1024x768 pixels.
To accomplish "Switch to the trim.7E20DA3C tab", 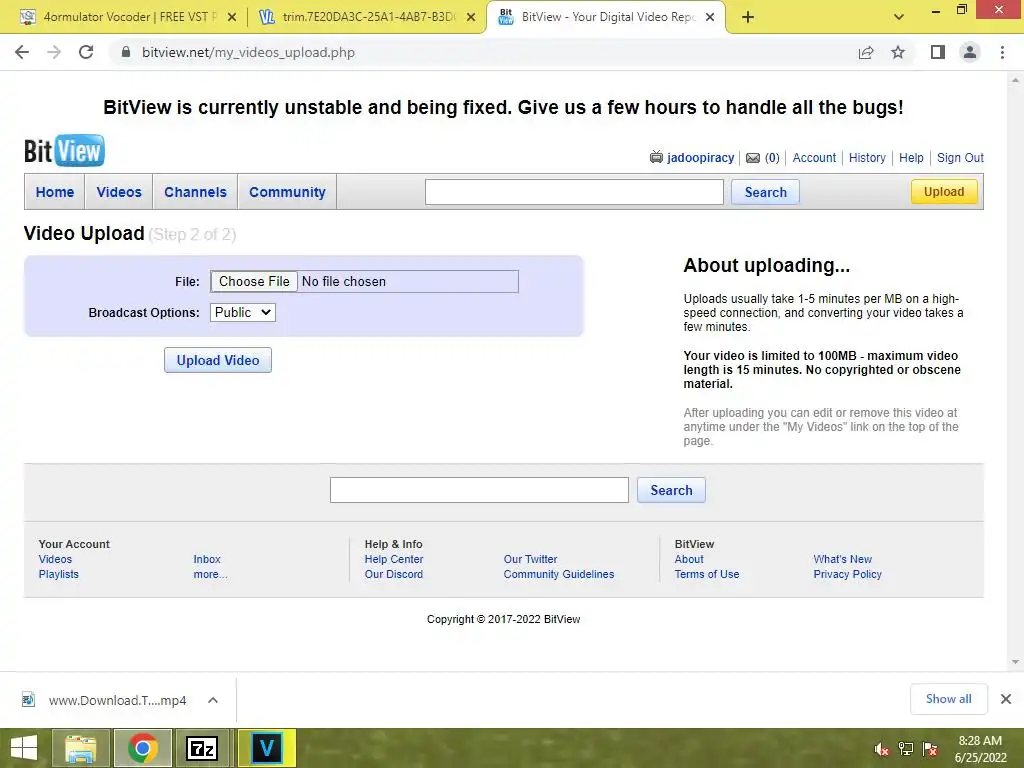I will (x=366, y=17).
